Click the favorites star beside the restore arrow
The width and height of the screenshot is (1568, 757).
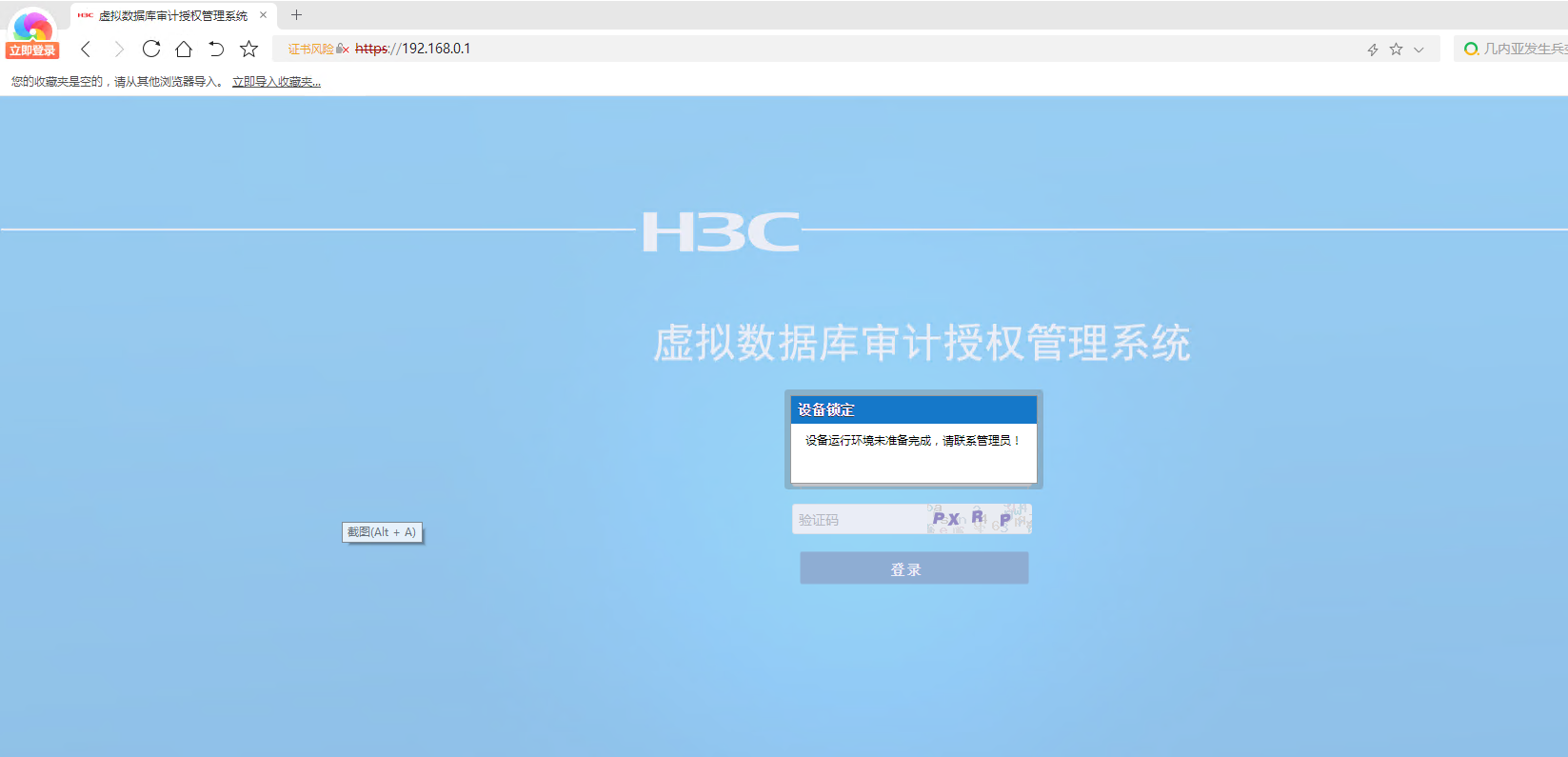coord(248,49)
